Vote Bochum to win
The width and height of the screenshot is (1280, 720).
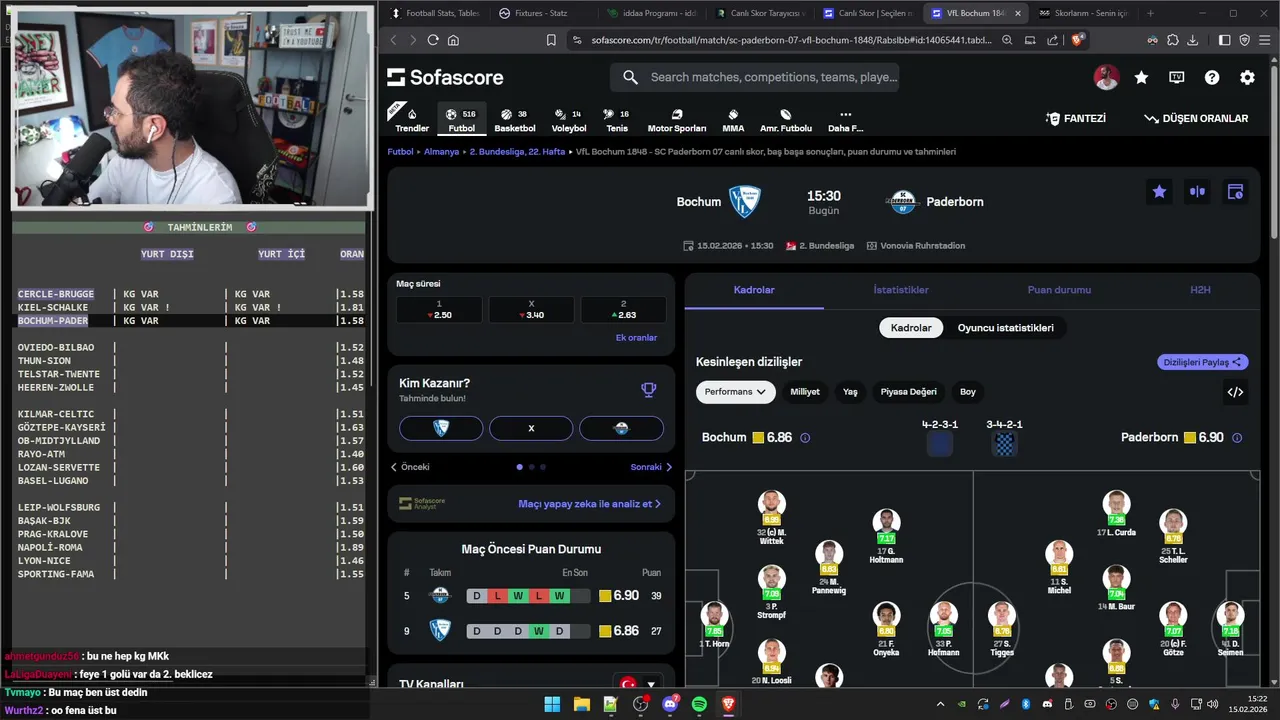(441, 428)
